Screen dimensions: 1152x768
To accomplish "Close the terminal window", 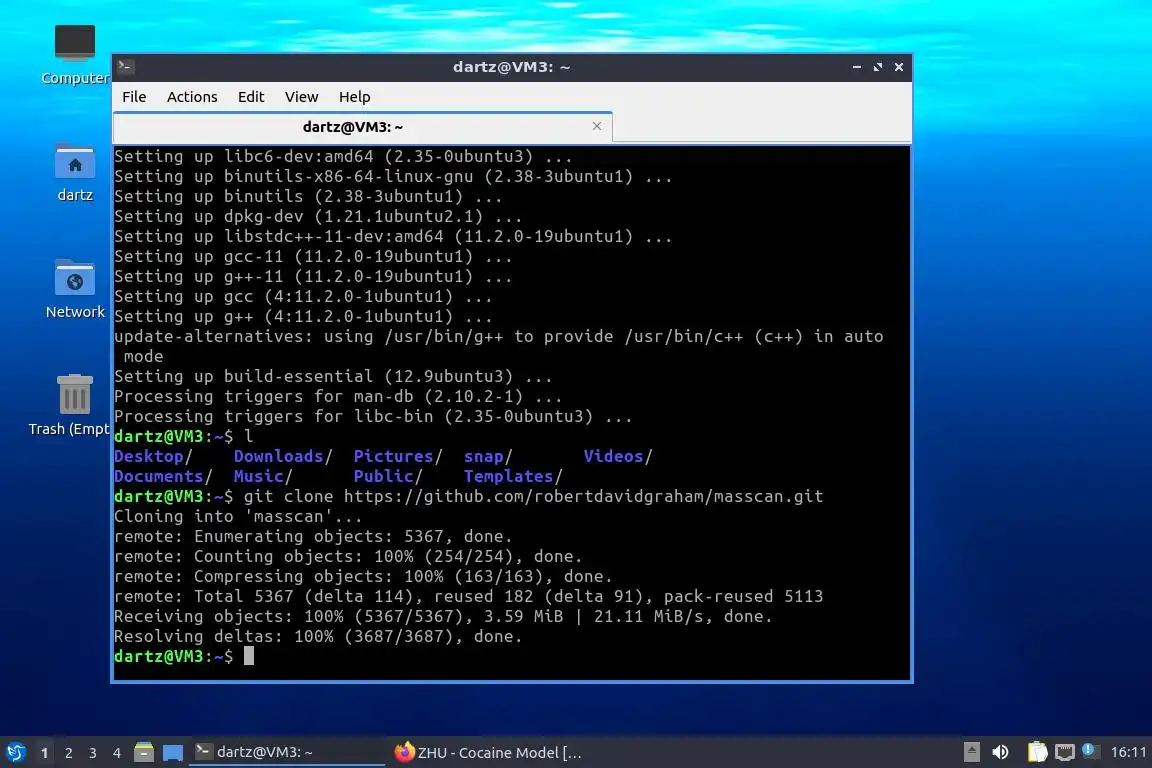I will click(x=899, y=67).
